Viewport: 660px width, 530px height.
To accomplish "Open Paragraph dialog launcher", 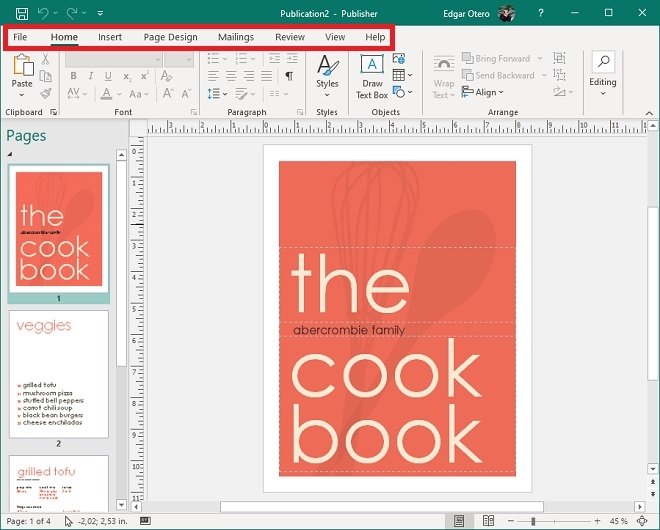I will coord(300,112).
